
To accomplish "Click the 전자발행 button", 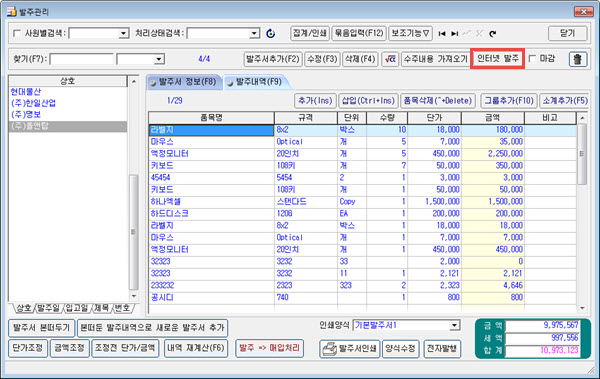I will (x=442, y=349).
